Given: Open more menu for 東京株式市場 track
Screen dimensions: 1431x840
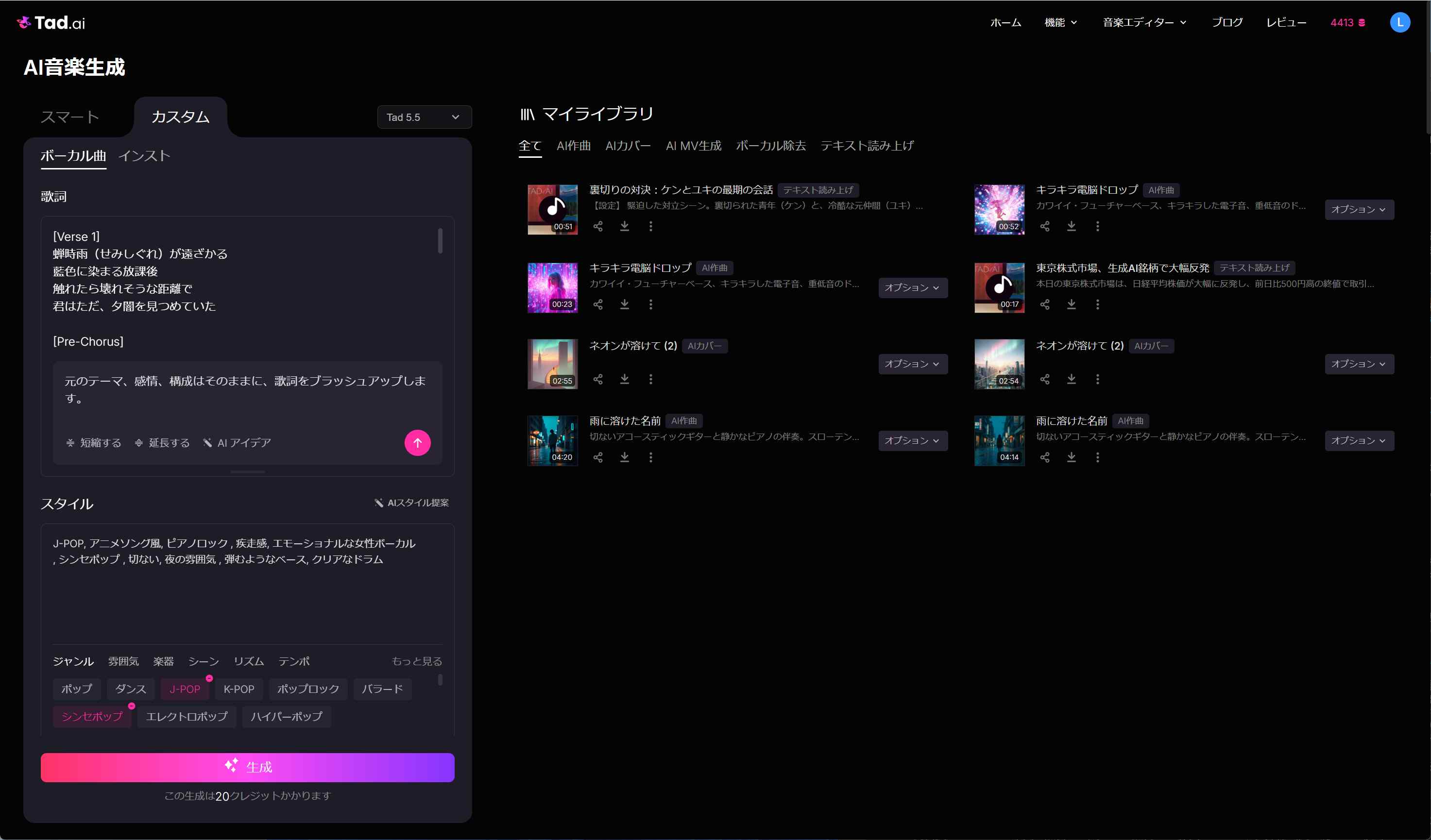Looking at the screenshot, I should [x=1098, y=305].
